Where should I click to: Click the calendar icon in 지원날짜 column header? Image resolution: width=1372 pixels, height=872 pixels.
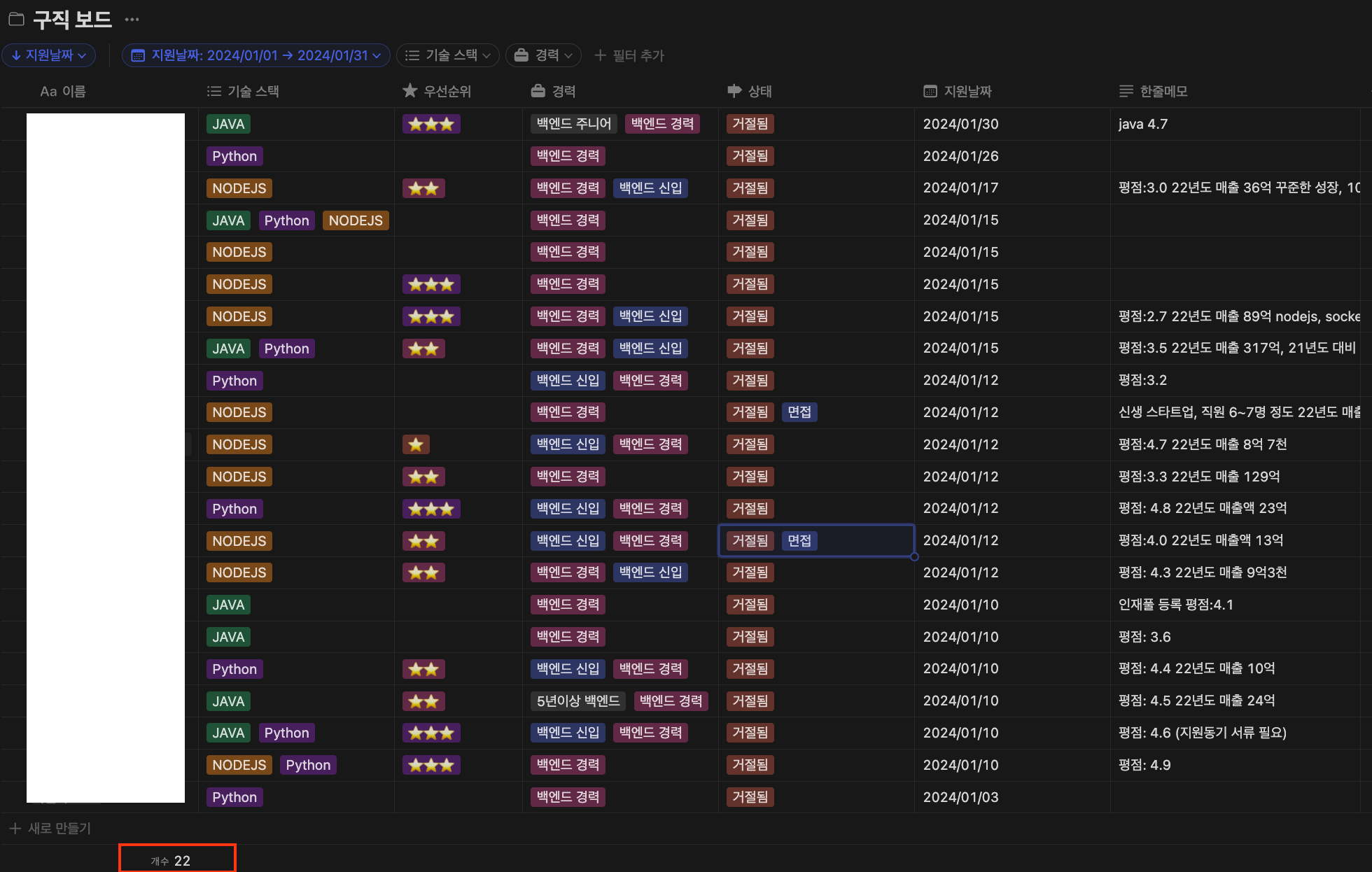930,91
